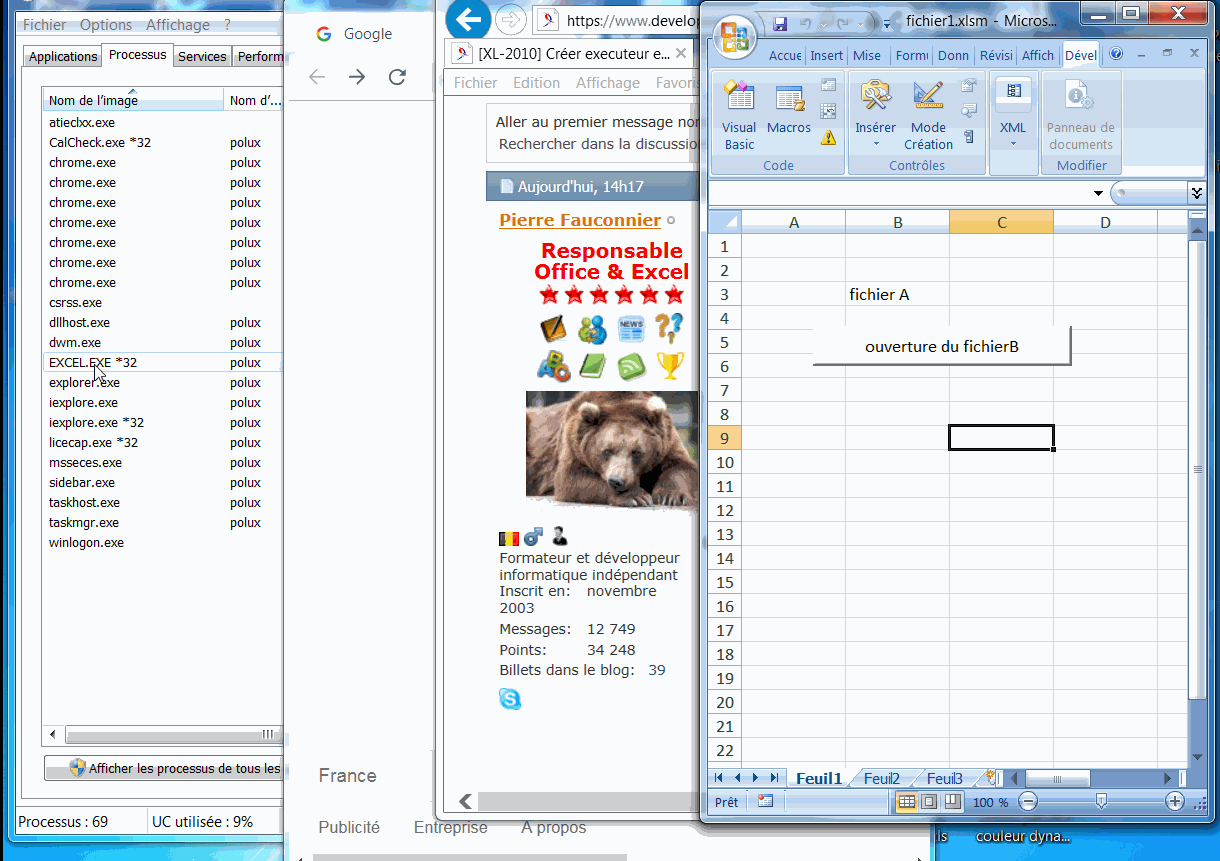Image resolution: width=1220 pixels, height=861 pixels.
Task: Open the Insertion ribbon tab in Excel
Action: [x=827, y=56]
